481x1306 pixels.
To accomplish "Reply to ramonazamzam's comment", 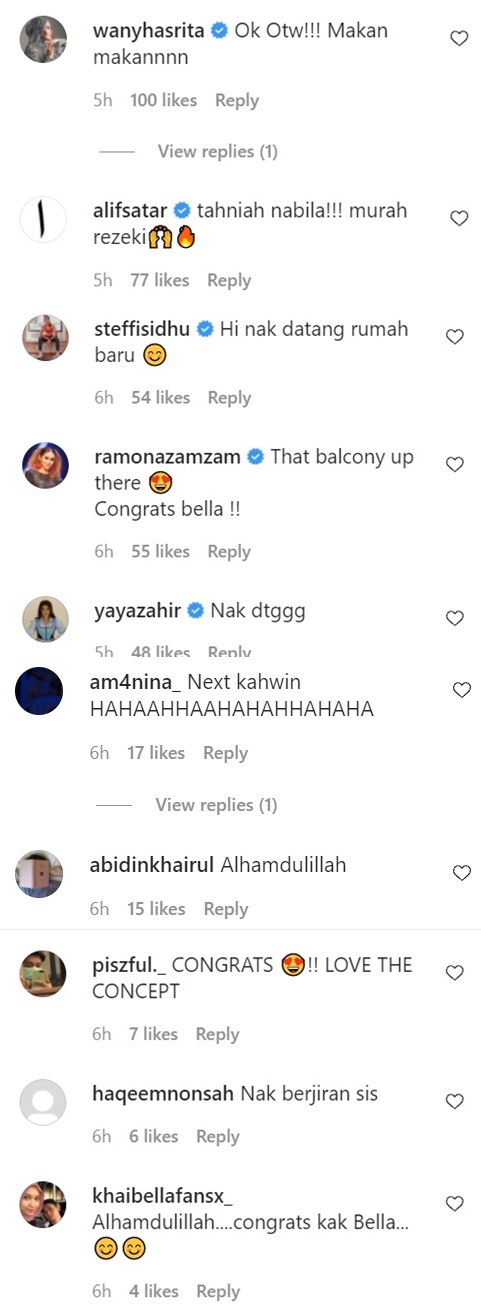I will coord(229,552).
